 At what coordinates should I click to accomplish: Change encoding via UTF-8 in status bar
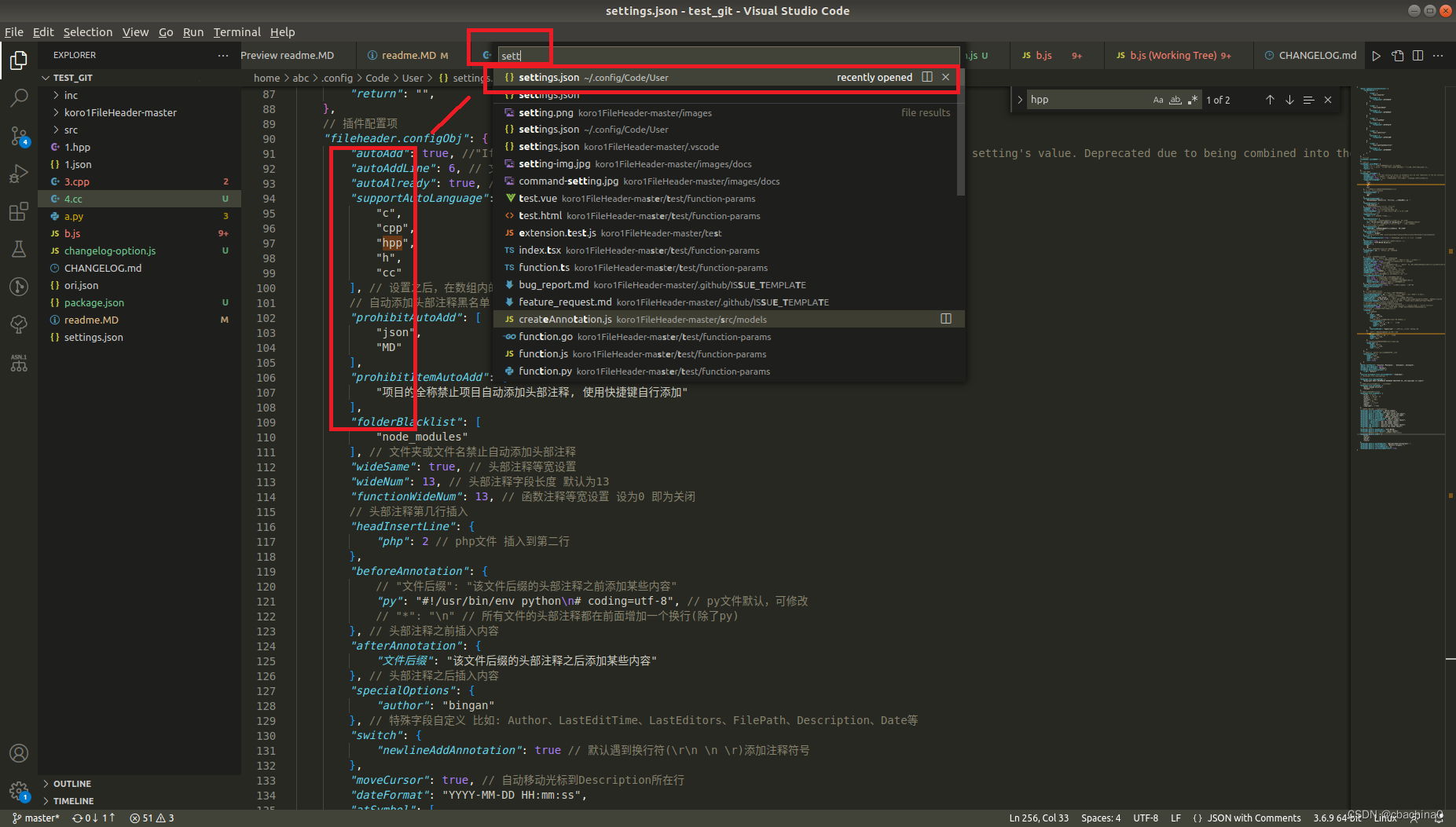(1146, 818)
